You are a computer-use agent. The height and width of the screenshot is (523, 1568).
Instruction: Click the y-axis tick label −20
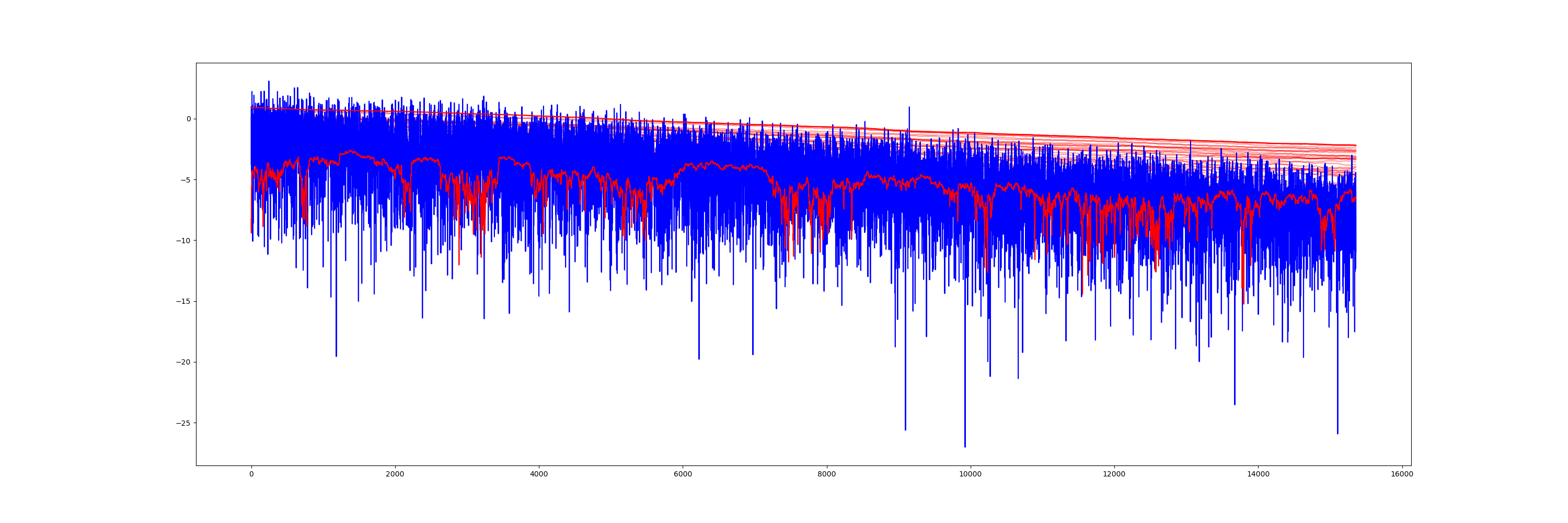183,362
